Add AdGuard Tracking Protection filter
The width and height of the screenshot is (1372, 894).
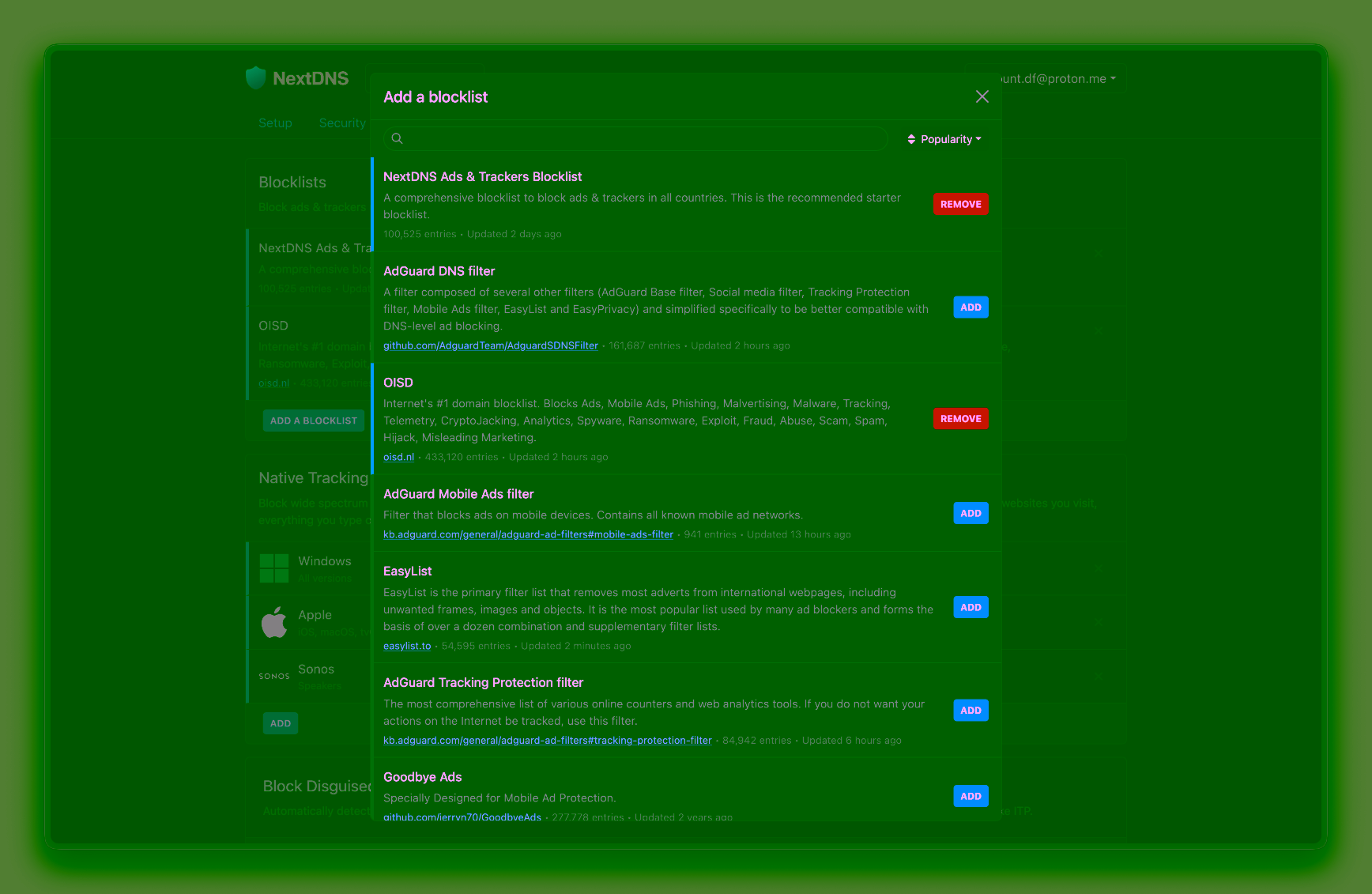pos(971,711)
